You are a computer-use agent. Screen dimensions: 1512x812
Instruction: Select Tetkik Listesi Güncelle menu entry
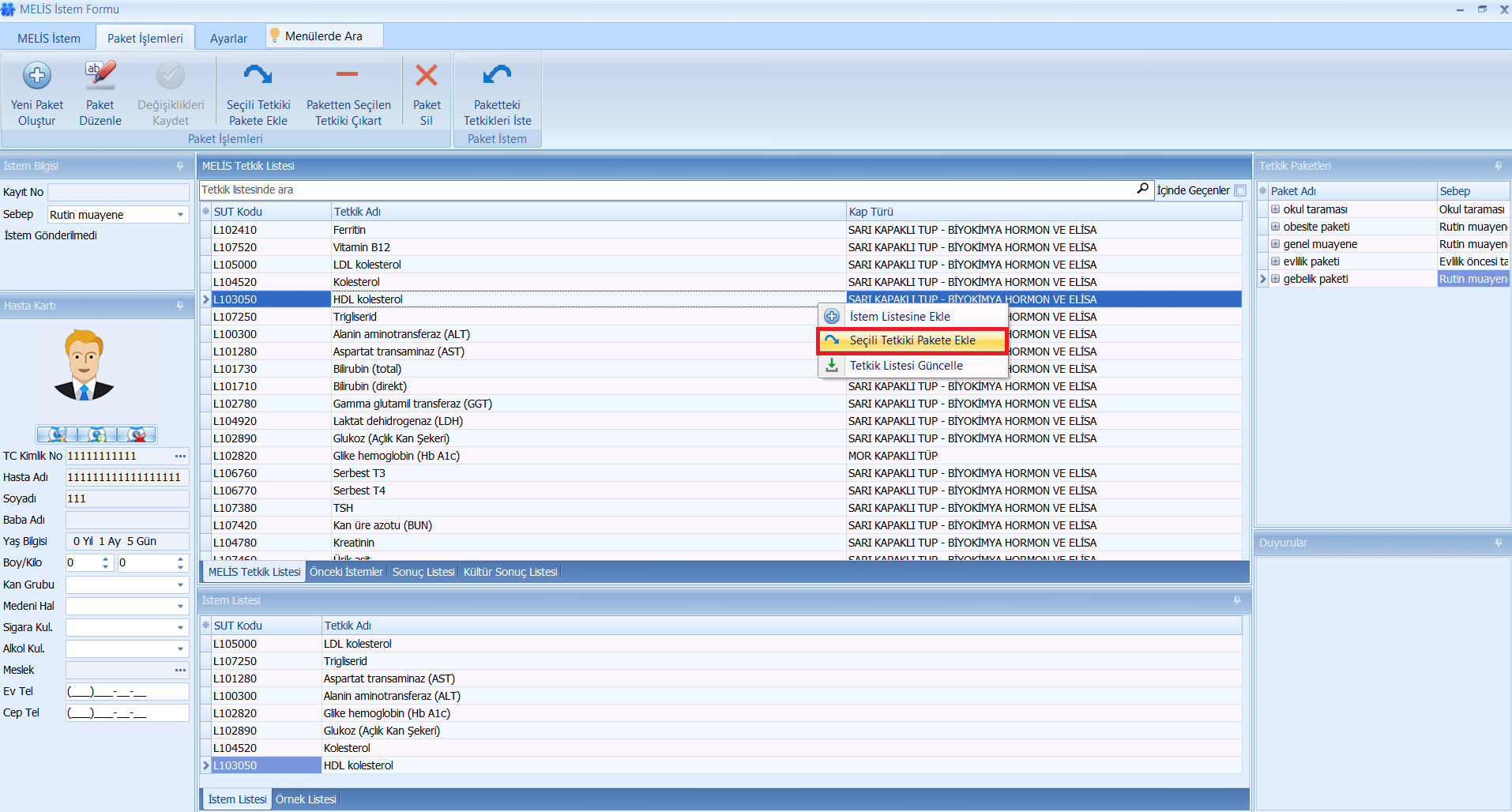tap(912, 366)
